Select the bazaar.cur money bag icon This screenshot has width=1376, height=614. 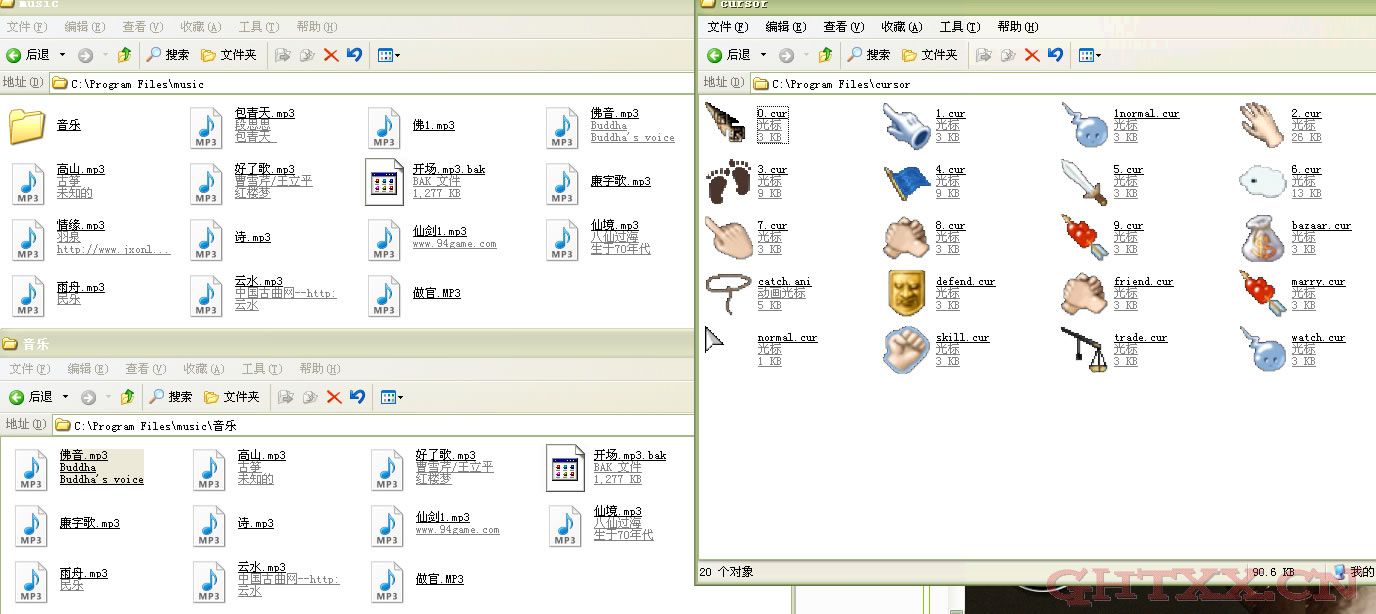point(1262,237)
